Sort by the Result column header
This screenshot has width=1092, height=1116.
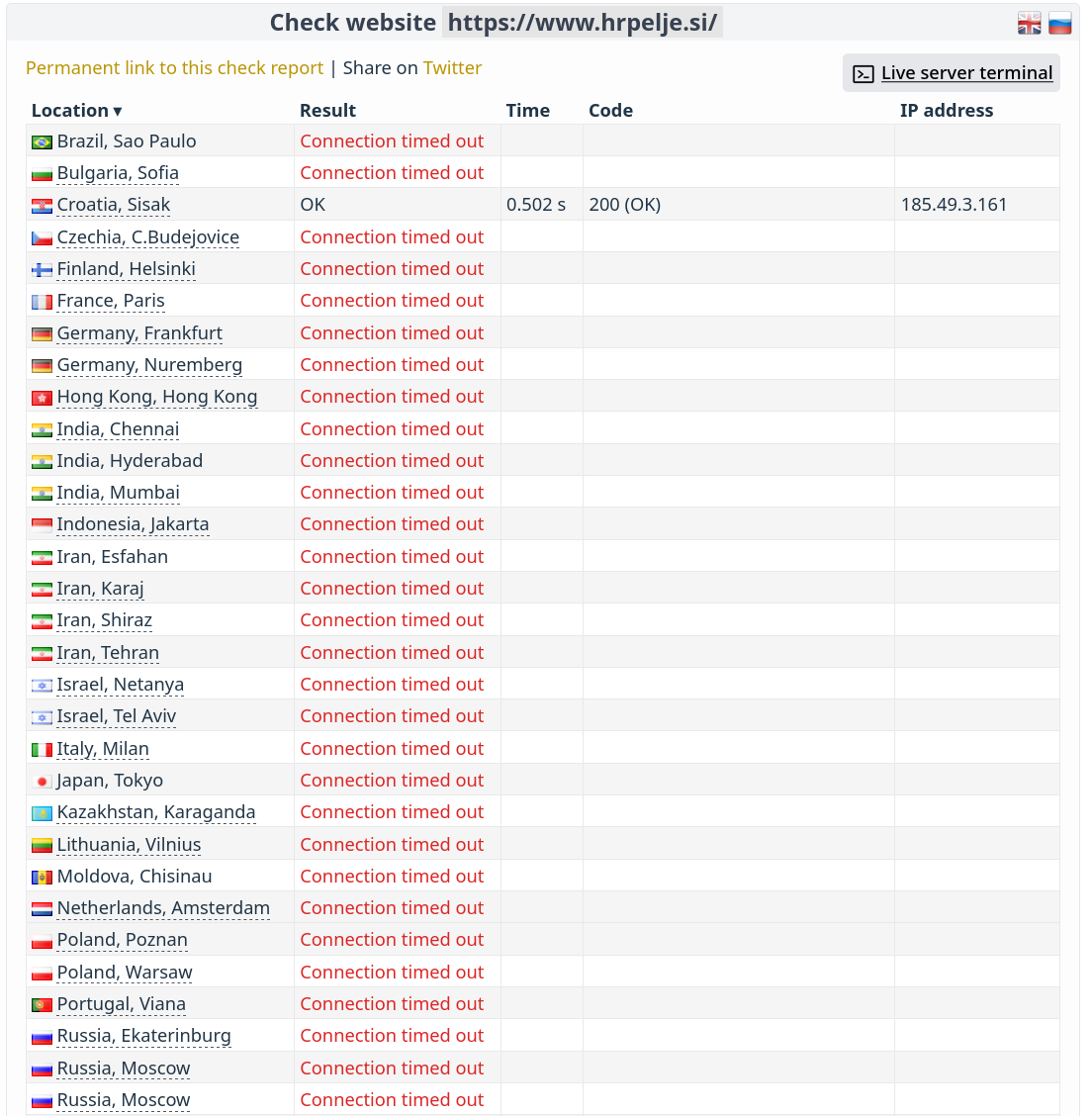point(327,111)
